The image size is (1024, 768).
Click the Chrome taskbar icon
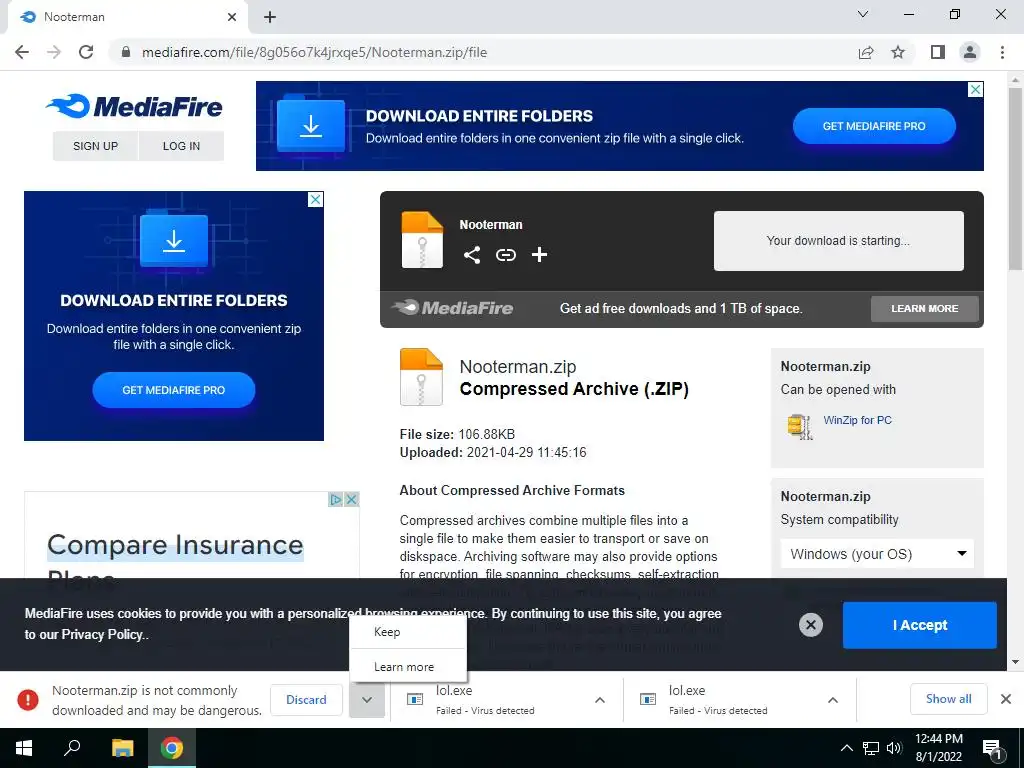coord(172,748)
